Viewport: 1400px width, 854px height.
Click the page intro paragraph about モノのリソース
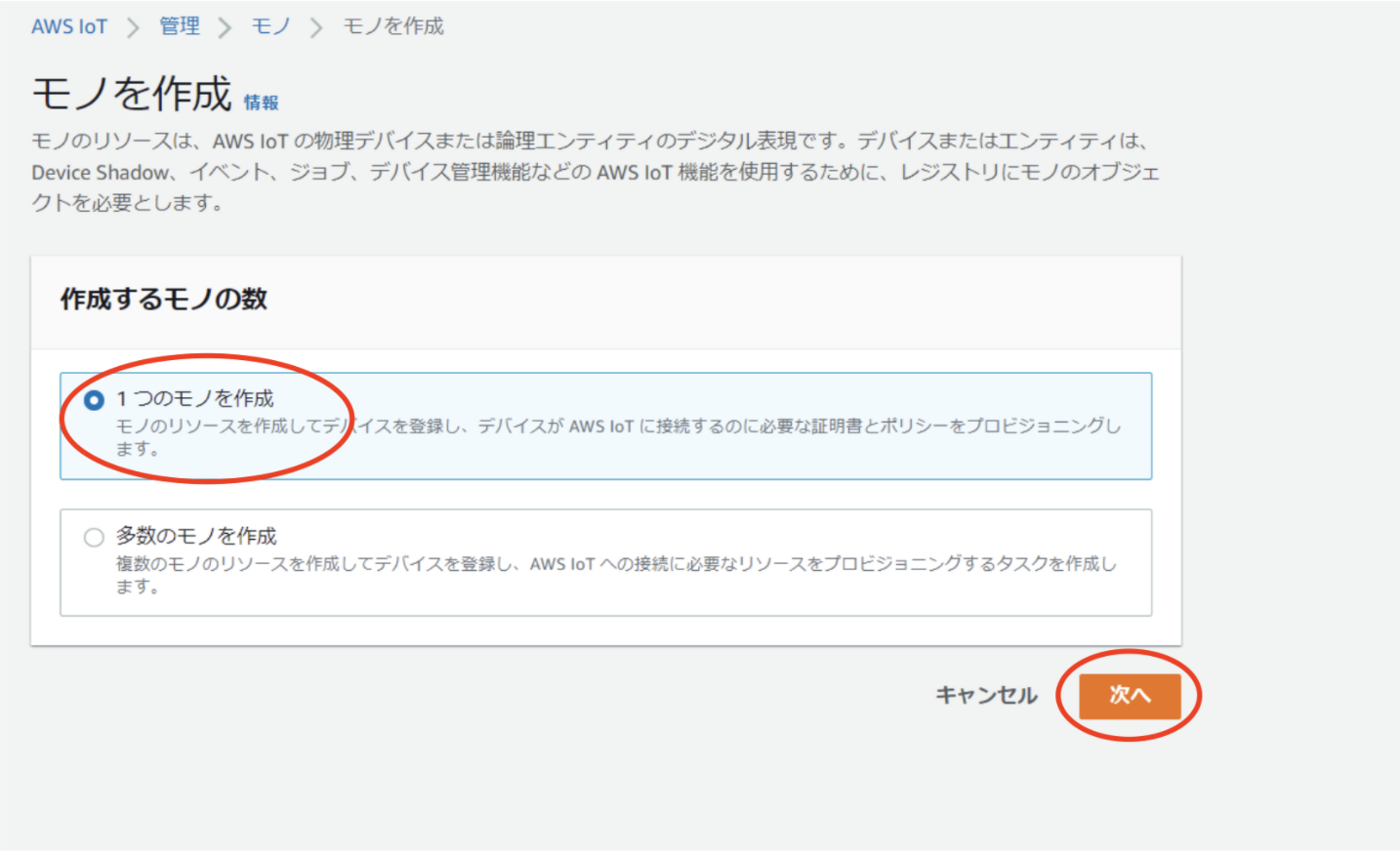click(596, 172)
